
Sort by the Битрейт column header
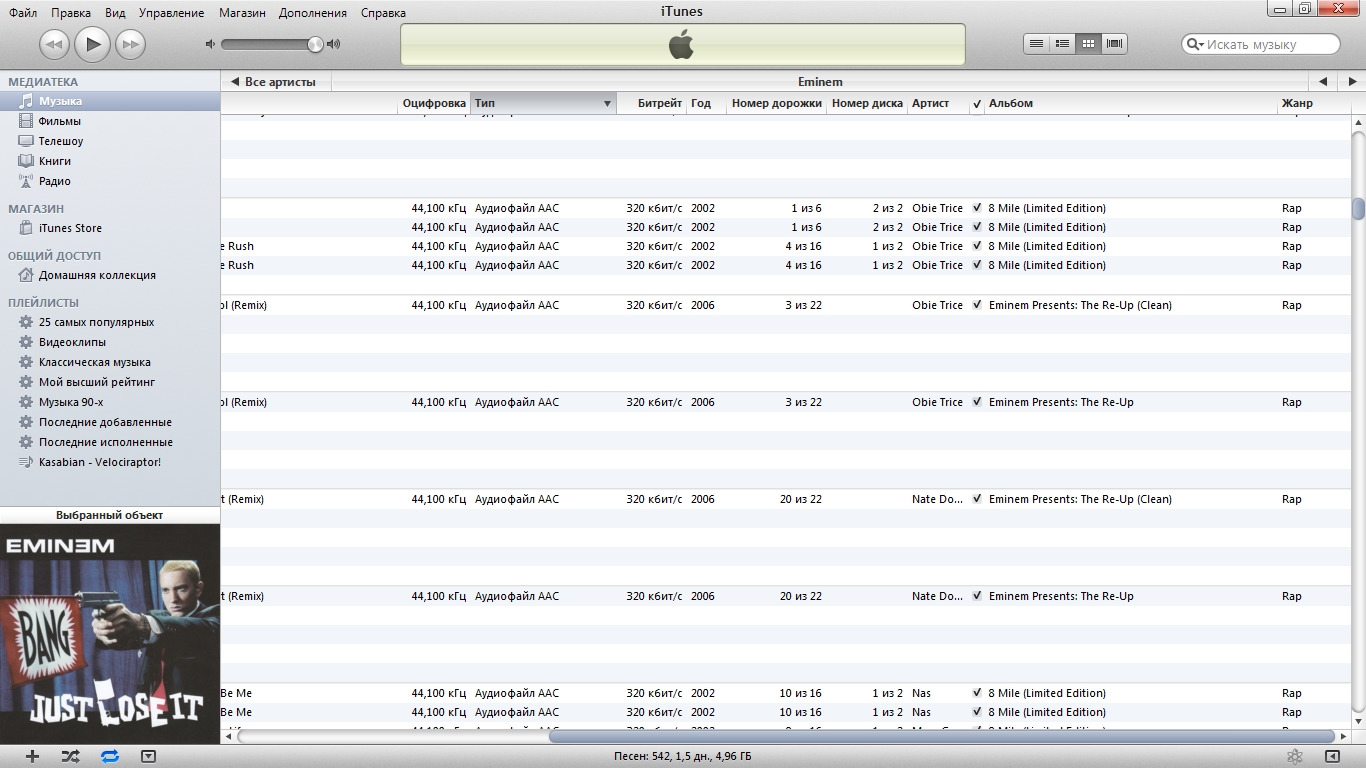click(651, 104)
